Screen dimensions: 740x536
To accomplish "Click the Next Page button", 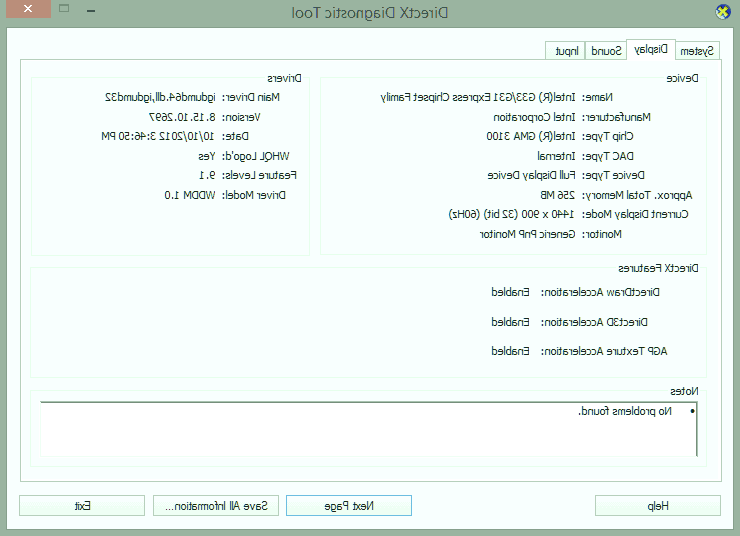I will [348, 506].
